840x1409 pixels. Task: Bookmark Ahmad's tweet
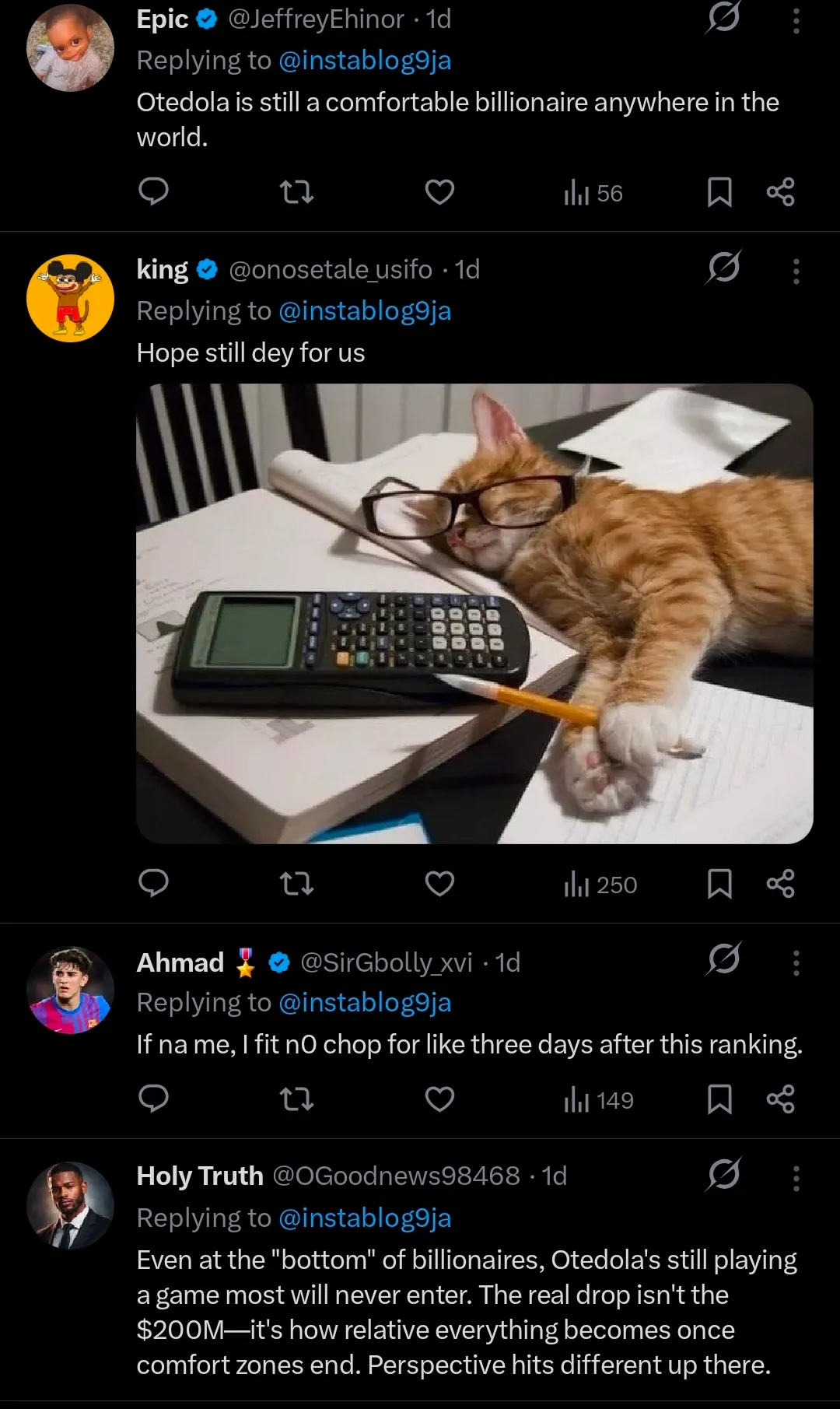pyautogui.click(x=719, y=1099)
